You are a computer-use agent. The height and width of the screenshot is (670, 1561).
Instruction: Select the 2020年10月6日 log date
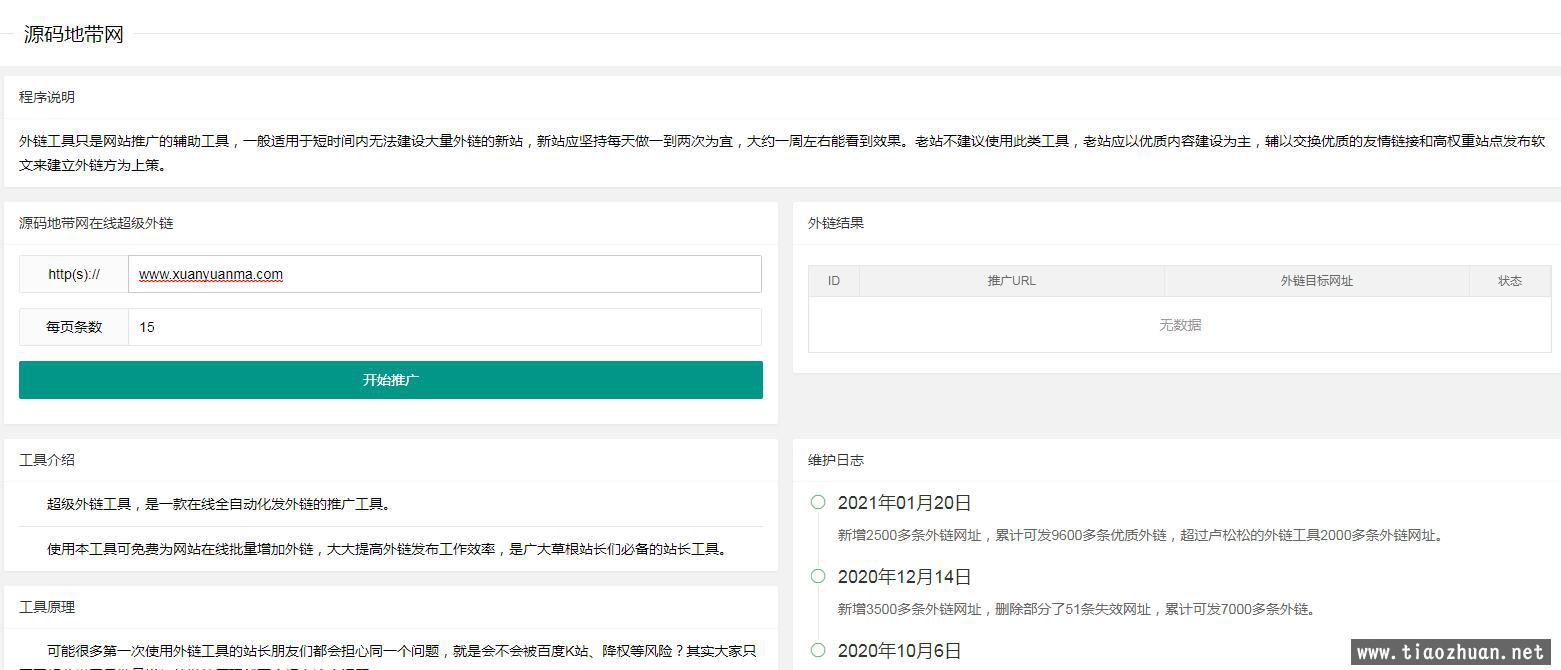coord(900,651)
